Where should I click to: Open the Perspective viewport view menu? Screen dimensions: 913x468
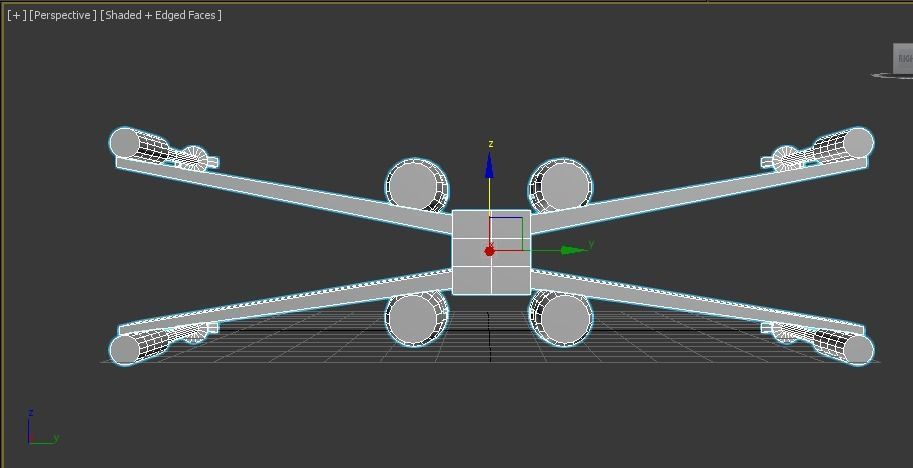click(63, 15)
